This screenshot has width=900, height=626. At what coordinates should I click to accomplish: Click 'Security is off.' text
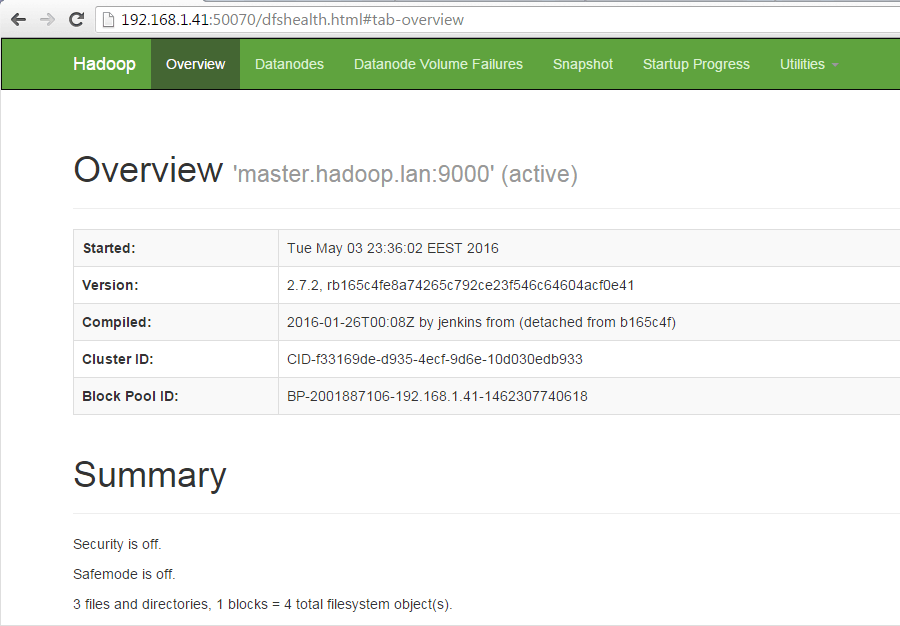(117, 544)
